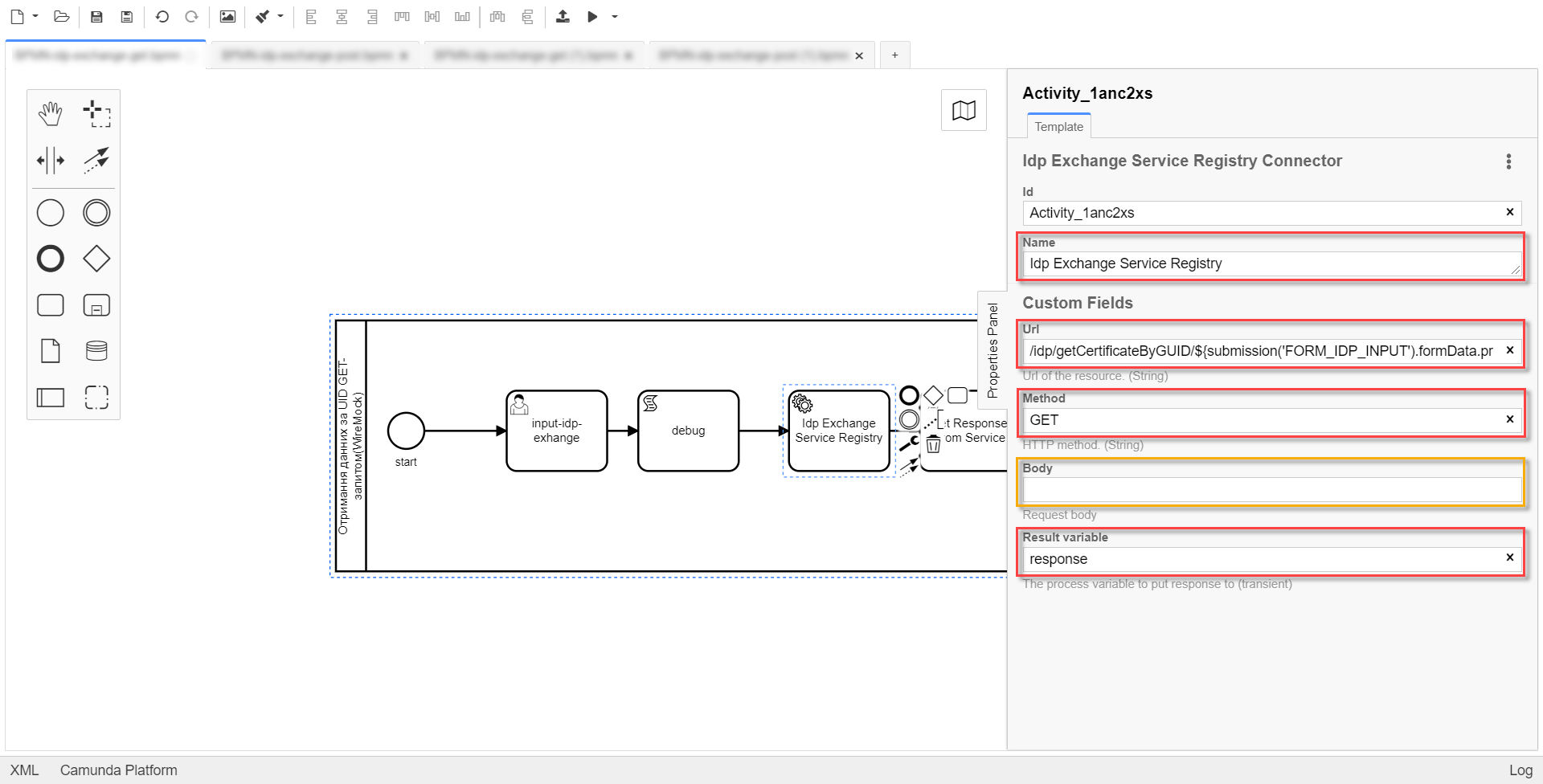The width and height of the screenshot is (1543, 784).
Task: Activate the global connect tool in palette
Action: click(x=96, y=160)
